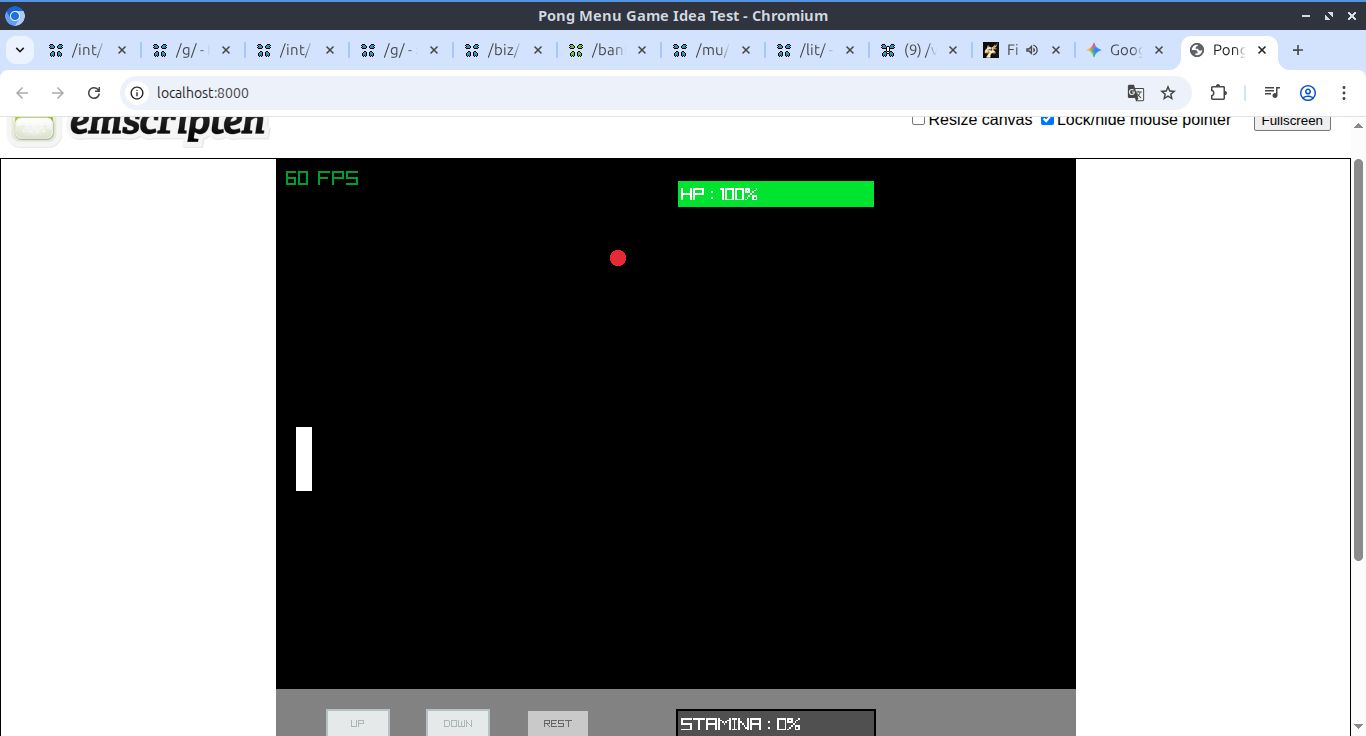Reload the localhost page

94,93
